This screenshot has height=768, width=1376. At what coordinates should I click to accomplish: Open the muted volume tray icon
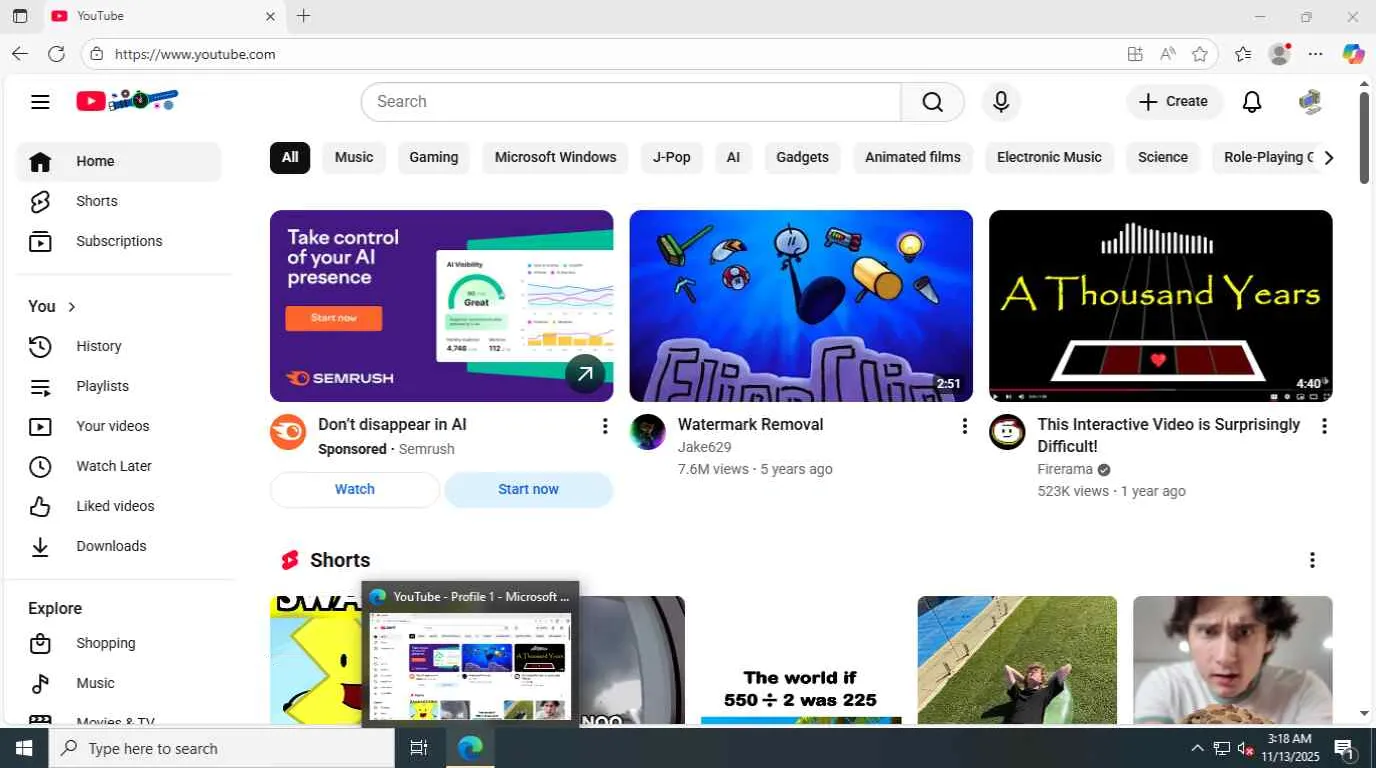(1246, 748)
